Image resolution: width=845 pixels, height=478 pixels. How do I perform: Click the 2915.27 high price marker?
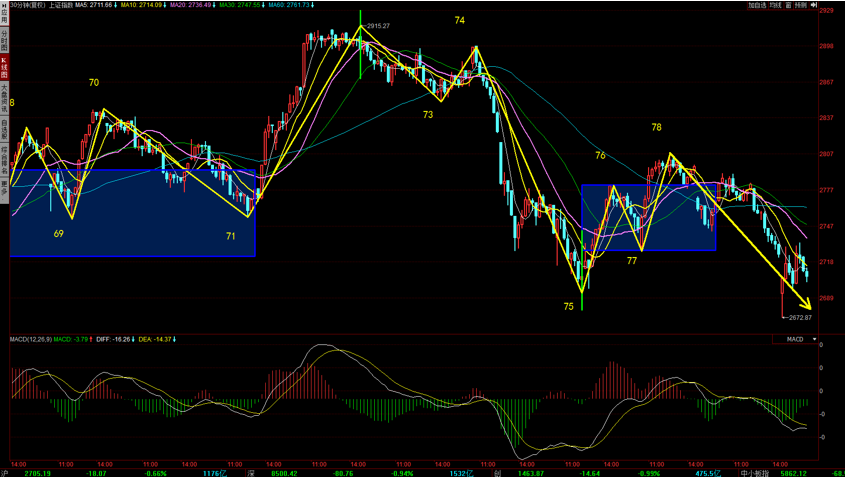[378, 25]
